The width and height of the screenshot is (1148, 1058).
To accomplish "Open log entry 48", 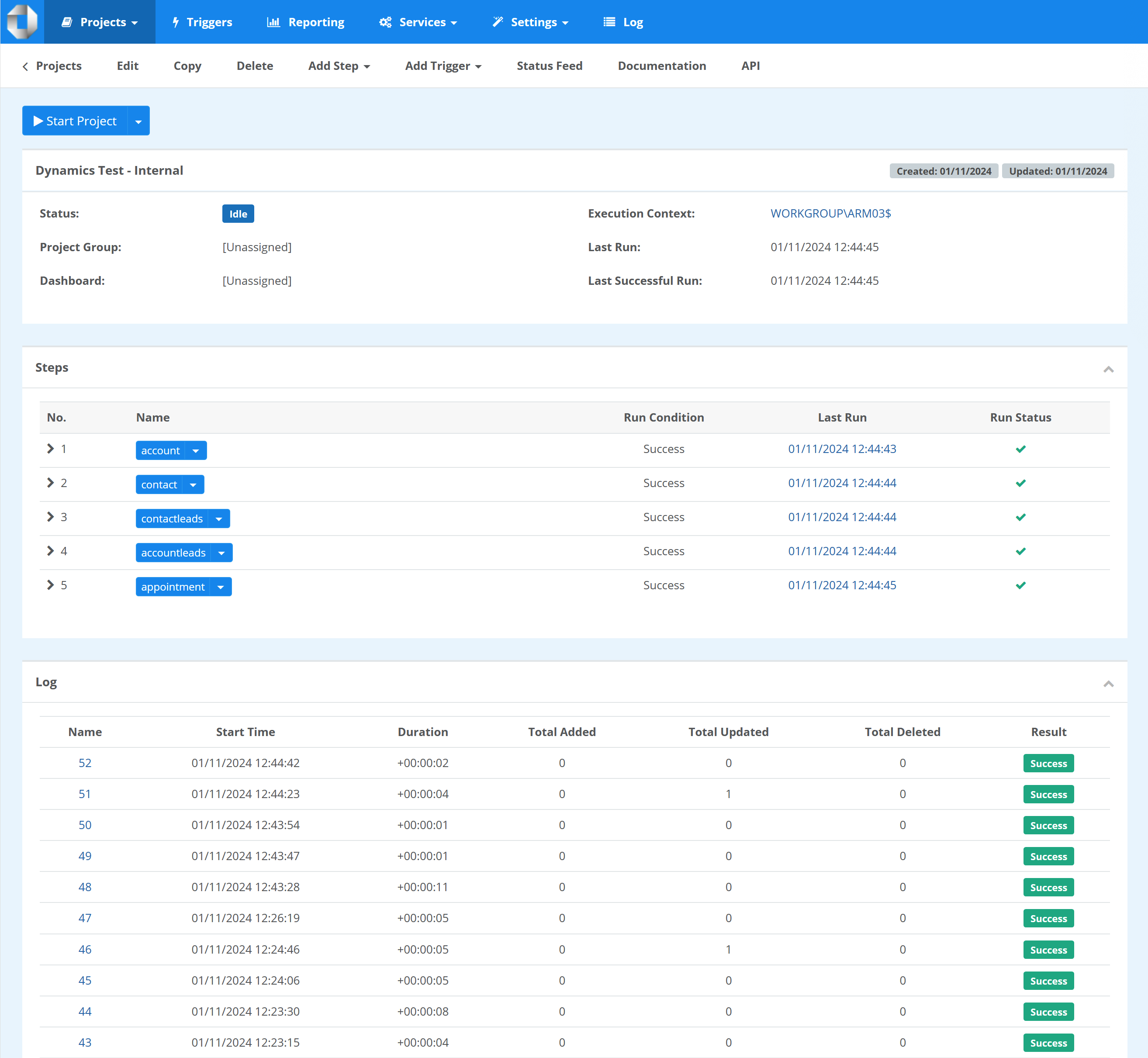I will 85,887.
